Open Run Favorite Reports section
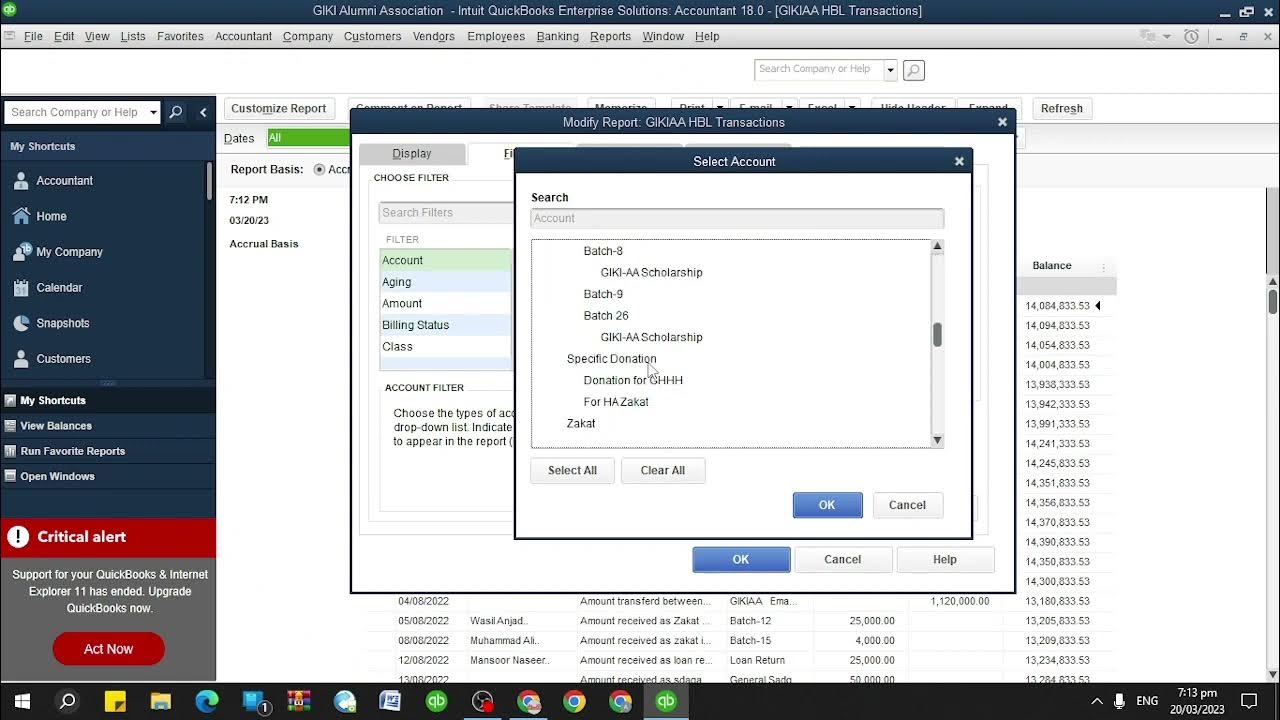This screenshot has width=1280, height=720. coord(72,451)
